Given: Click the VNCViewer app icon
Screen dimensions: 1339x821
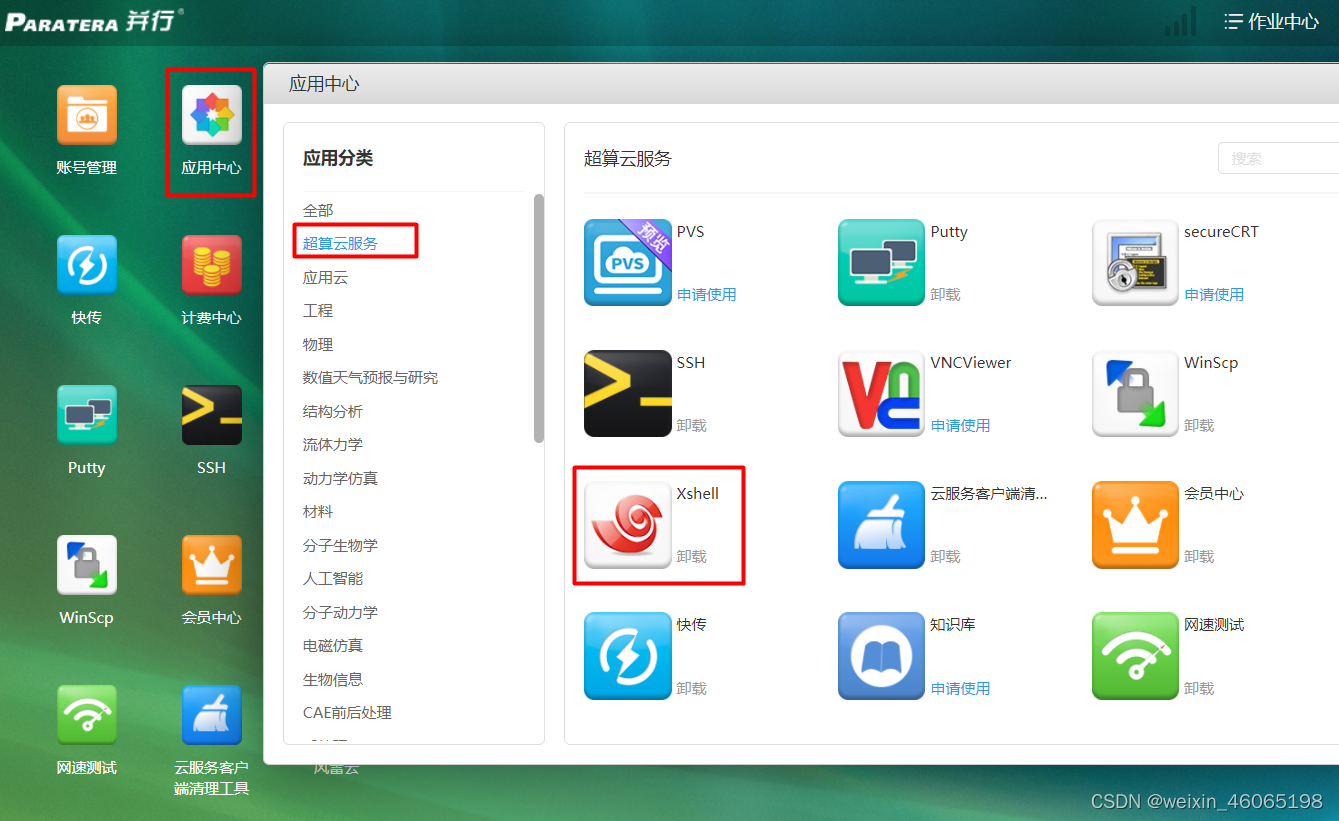Looking at the screenshot, I should pyautogui.click(x=882, y=393).
